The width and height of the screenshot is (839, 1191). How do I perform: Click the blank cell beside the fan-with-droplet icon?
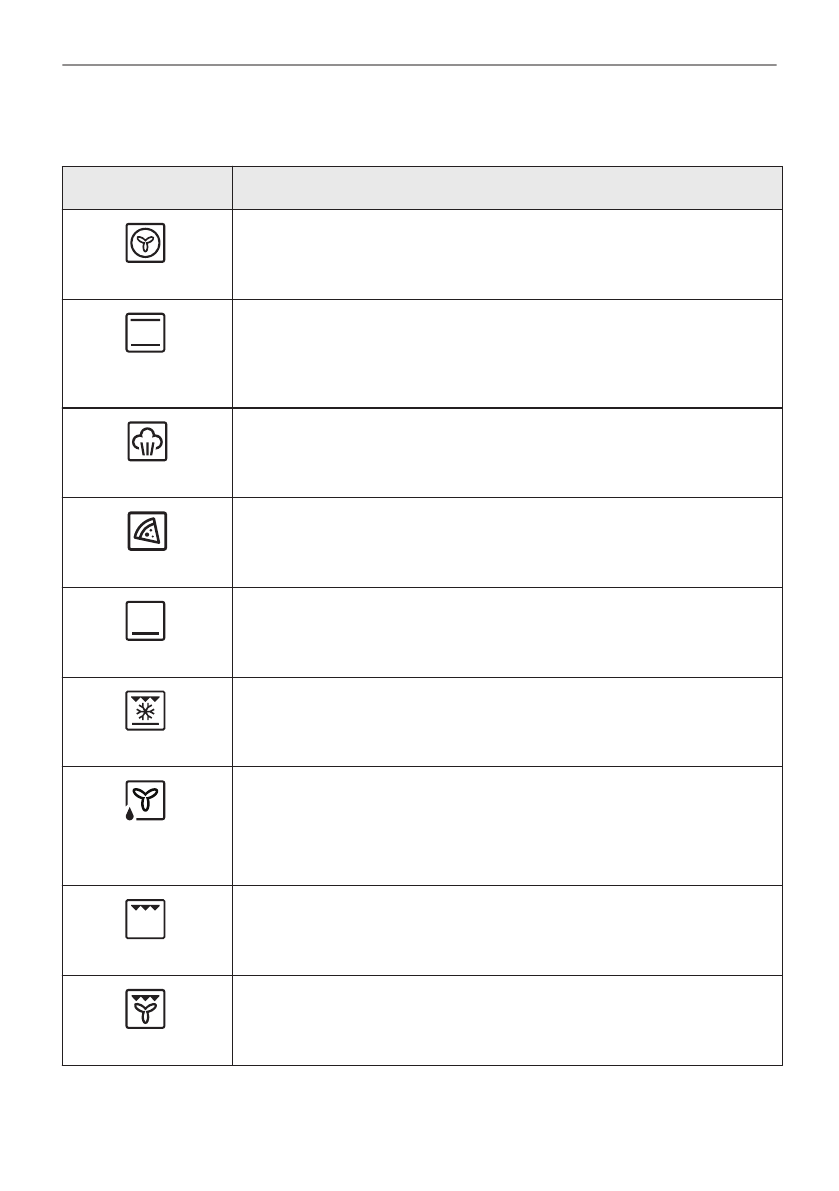coord(506,826)
